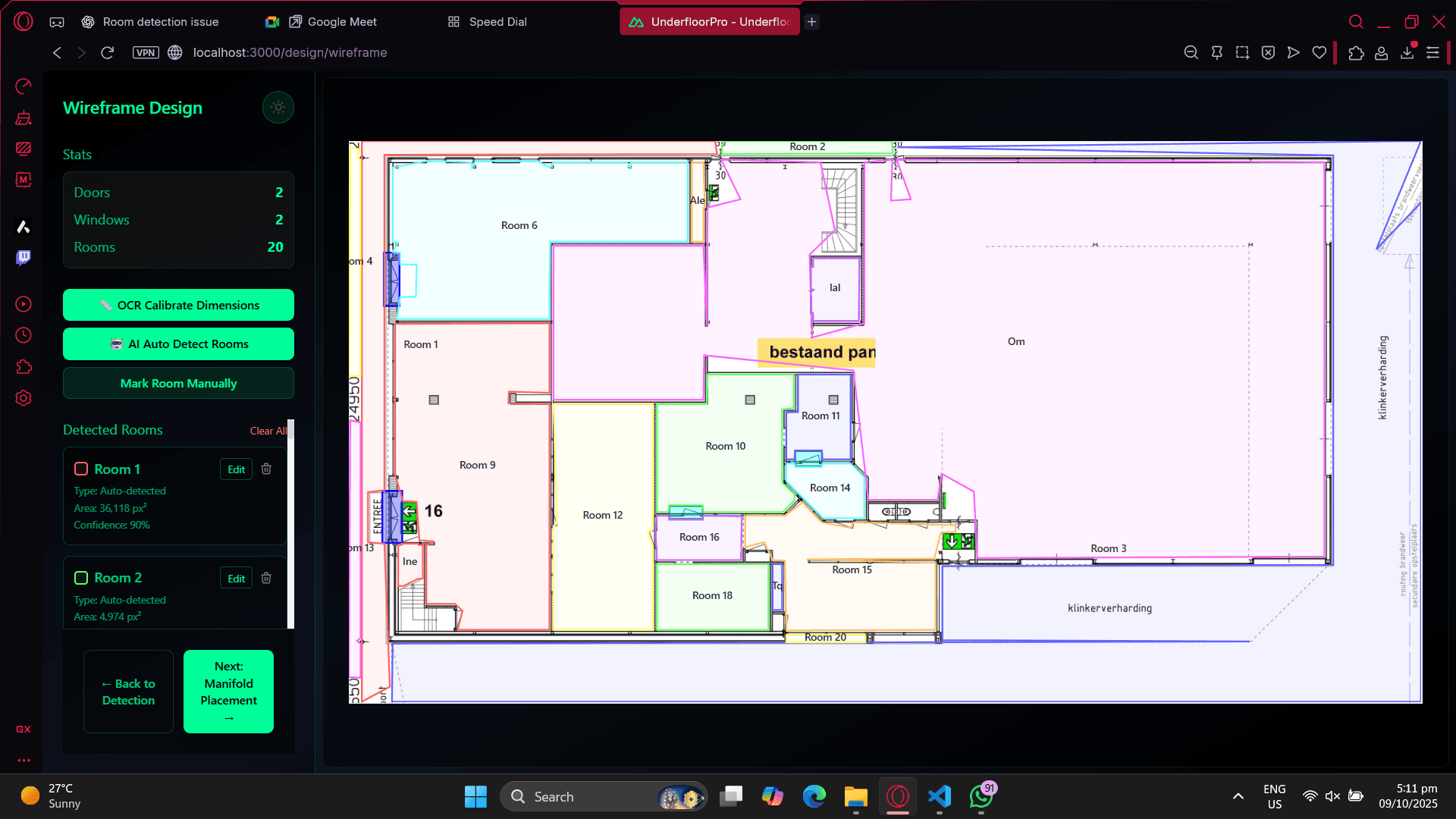This screenshot has width=1456, height=819.
Task: Click the Doors stat row
Action: point(178,193)
